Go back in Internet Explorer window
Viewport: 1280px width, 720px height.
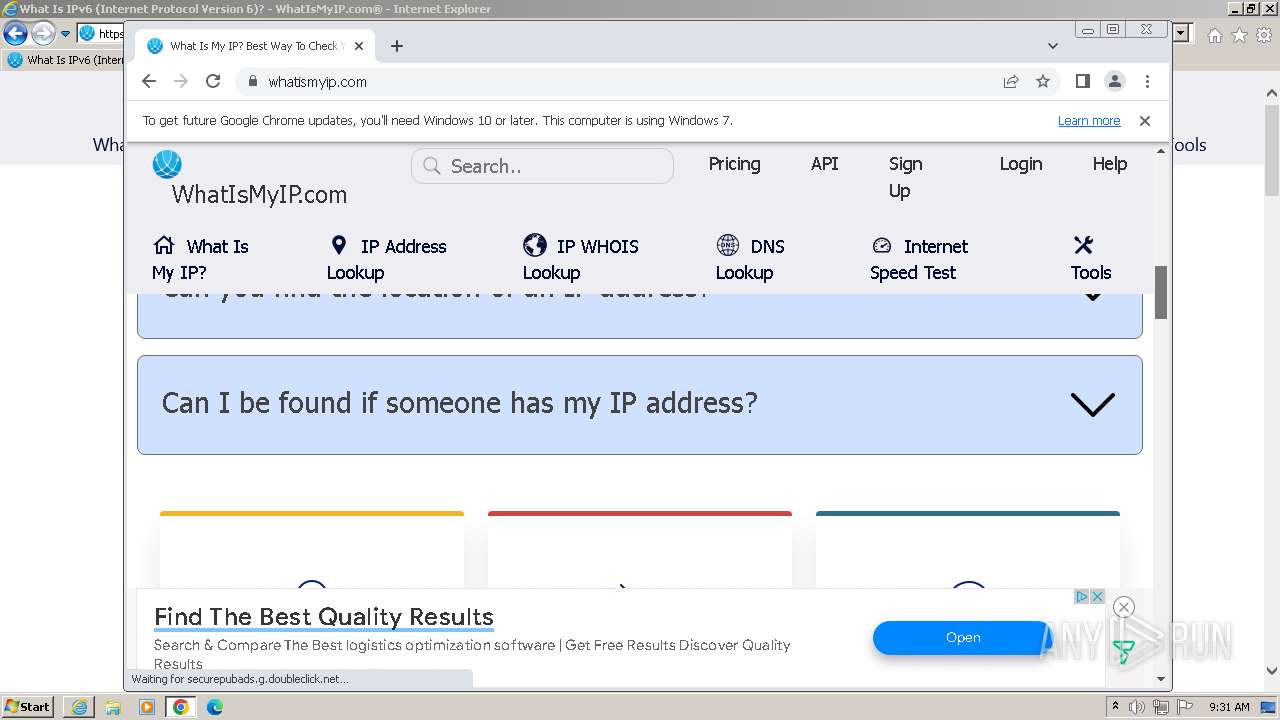(x=15, y=33)
